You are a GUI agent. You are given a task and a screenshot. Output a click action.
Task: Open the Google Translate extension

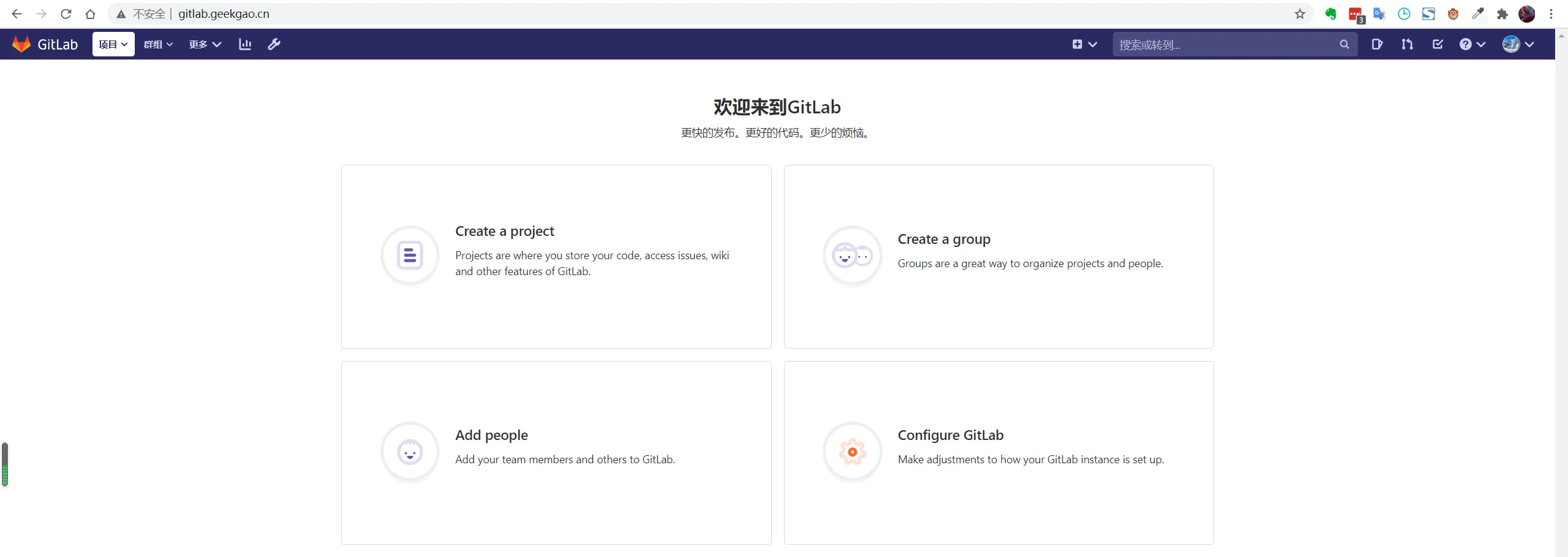tap(1379, 13)
